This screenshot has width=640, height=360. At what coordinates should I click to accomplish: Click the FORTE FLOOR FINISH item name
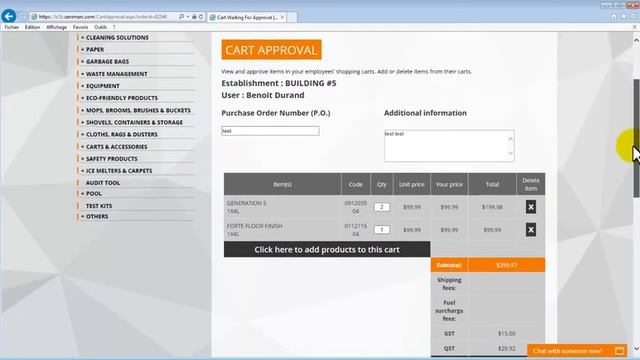coord(254,226)
